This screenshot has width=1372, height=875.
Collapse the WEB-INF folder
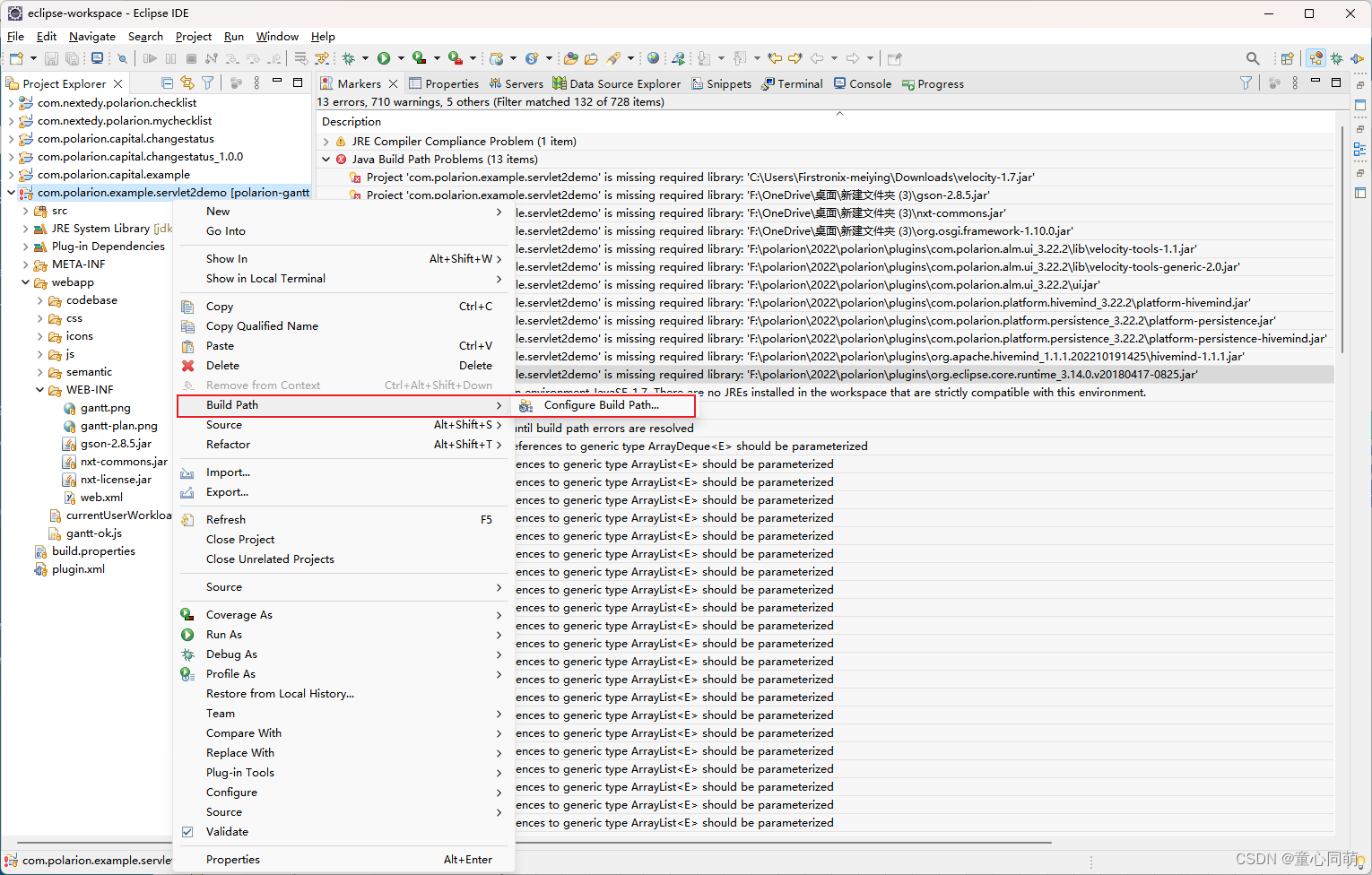(39, 390)
